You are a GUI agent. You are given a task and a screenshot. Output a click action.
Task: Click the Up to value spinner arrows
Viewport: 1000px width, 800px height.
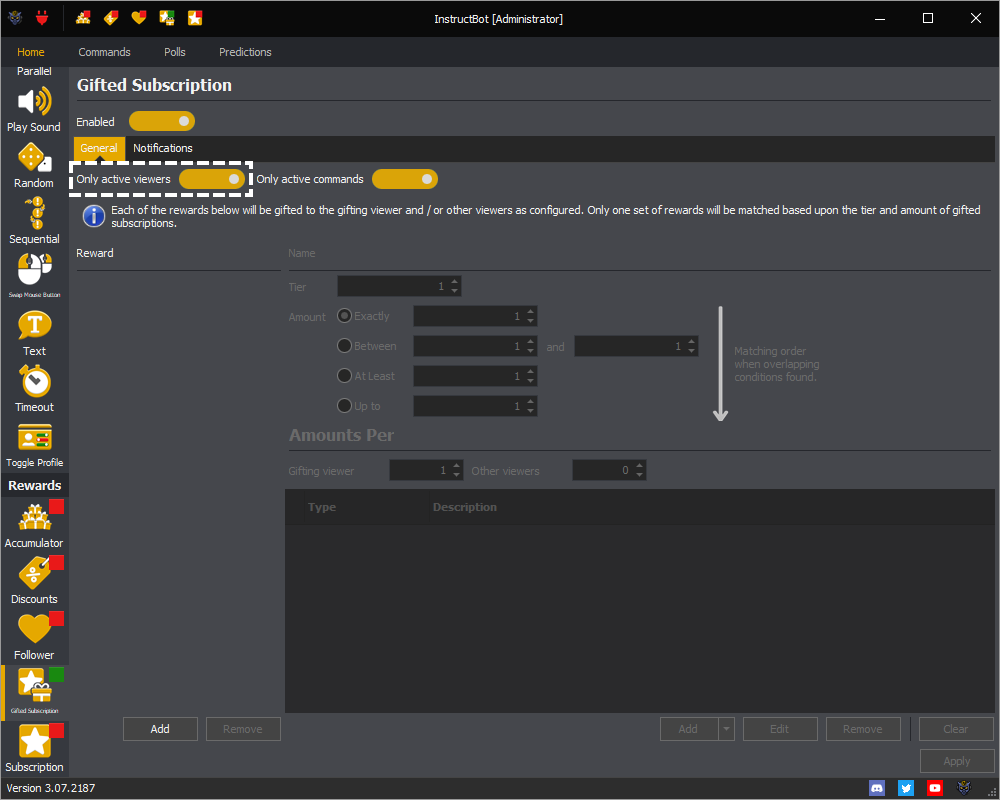(531, 406)
